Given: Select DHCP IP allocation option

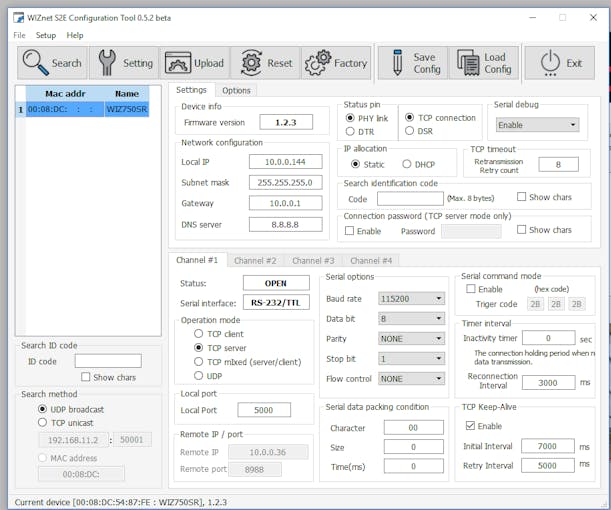Looking at the screenshot, I should click(x=407, y=164).
